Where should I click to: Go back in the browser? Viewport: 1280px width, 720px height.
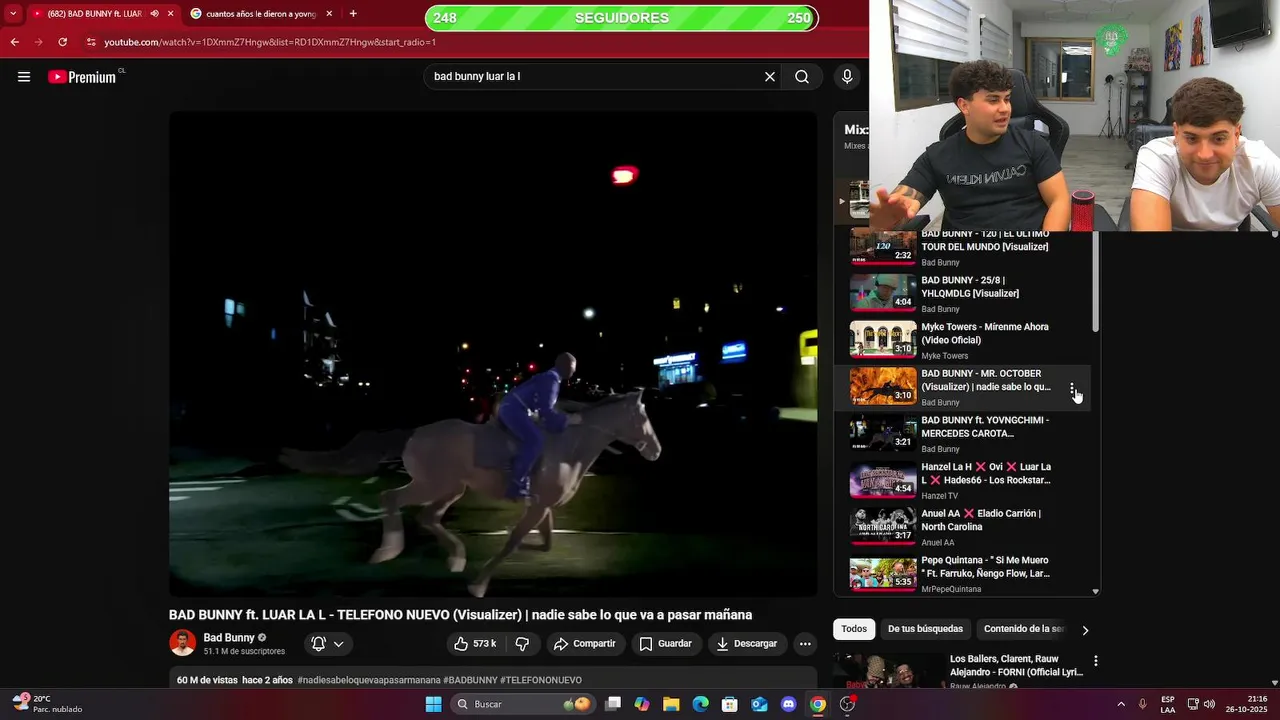(x=14, y=42)
